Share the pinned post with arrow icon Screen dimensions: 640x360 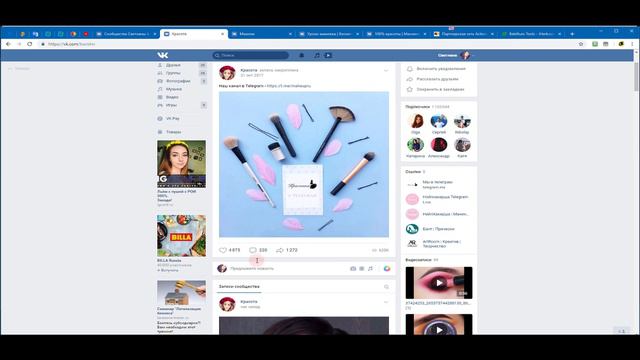(x=280, y=250)
